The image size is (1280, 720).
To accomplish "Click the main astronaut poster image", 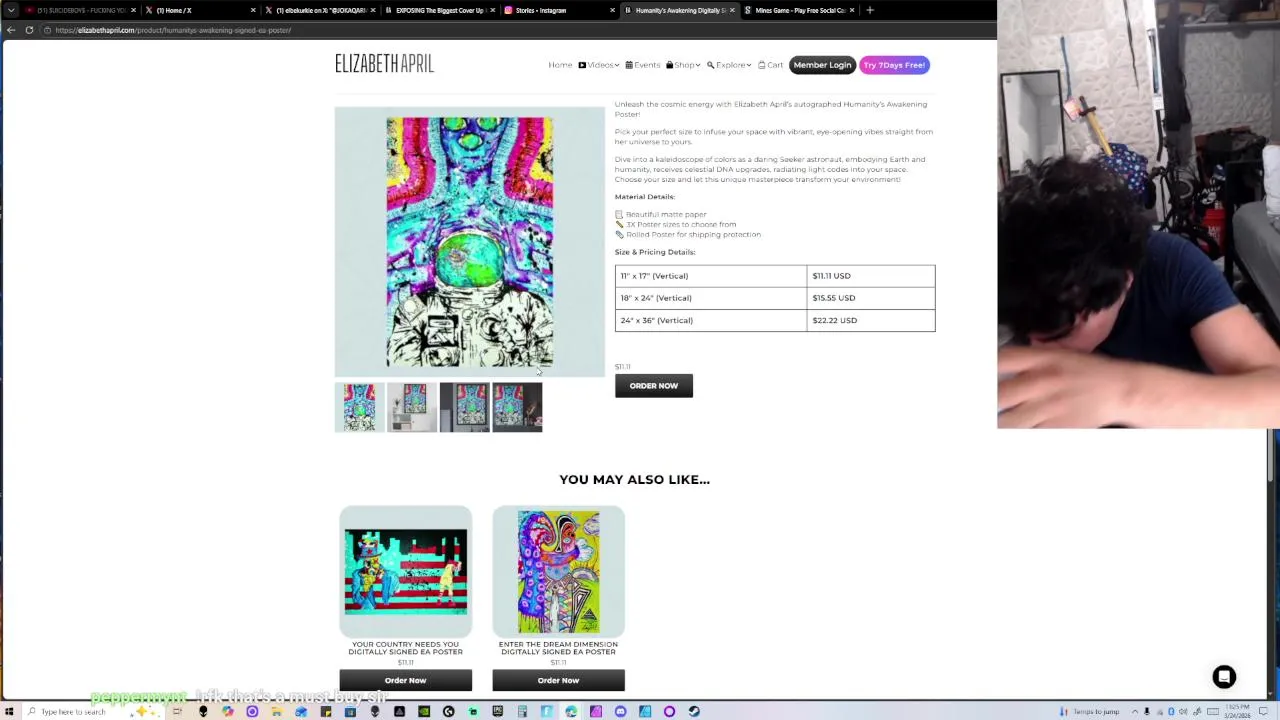I will pos(470,242).
